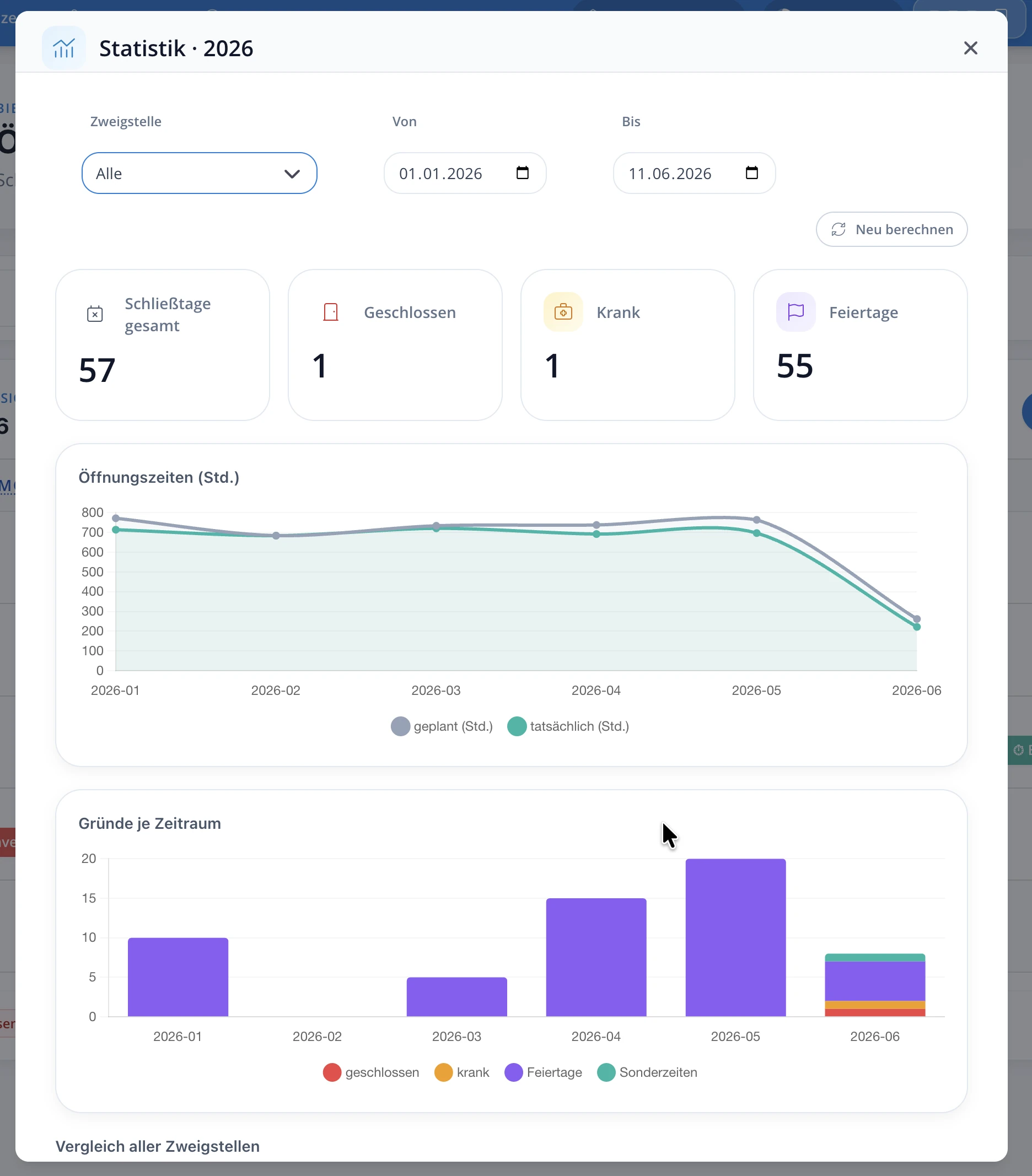Expand the Zweigstelle chevron arrow
Image resolution: width=1032 pixels, height=1176 pixels.
coord(292,174)
